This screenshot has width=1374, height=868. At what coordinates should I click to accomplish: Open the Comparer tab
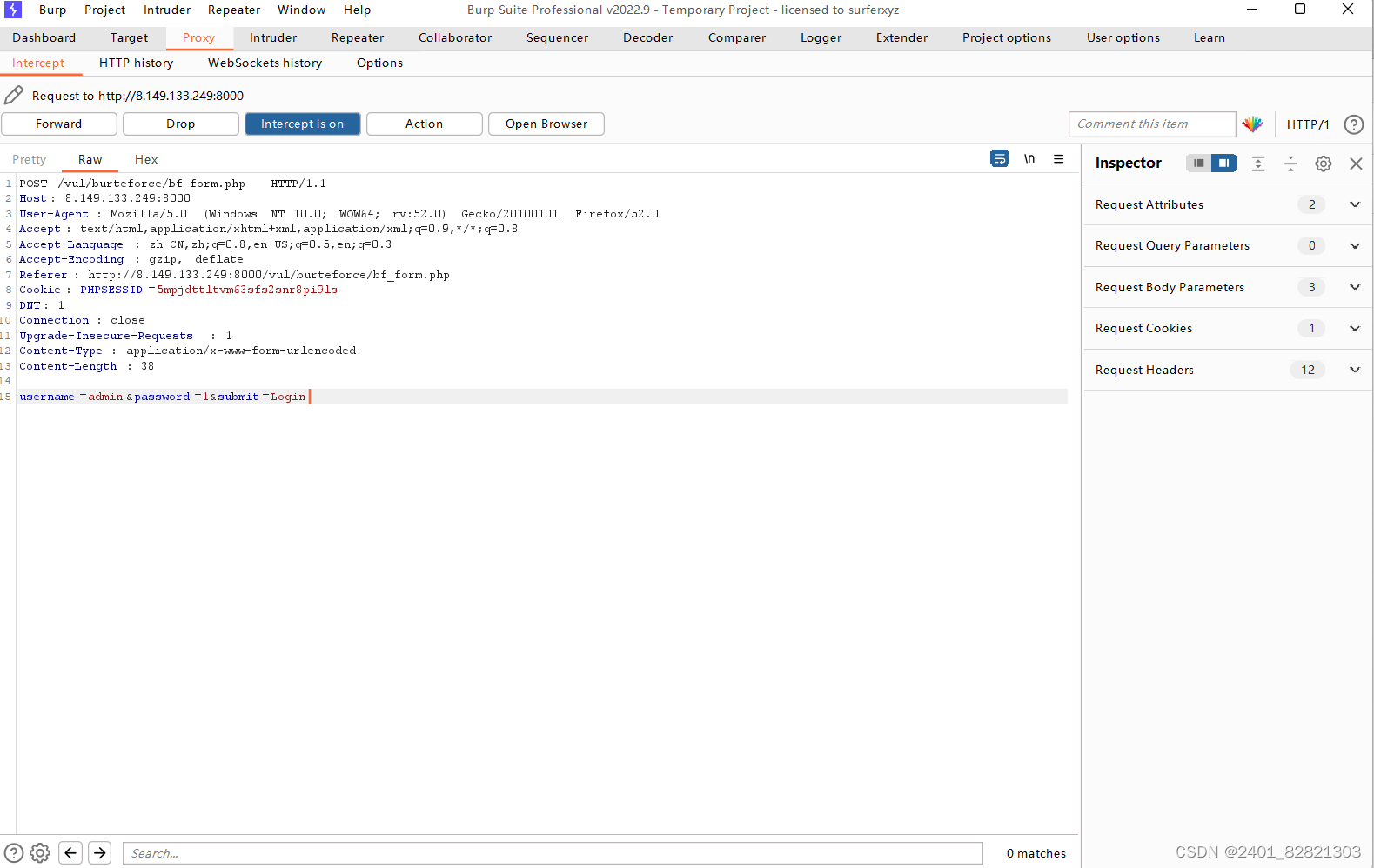coord(737,37)
